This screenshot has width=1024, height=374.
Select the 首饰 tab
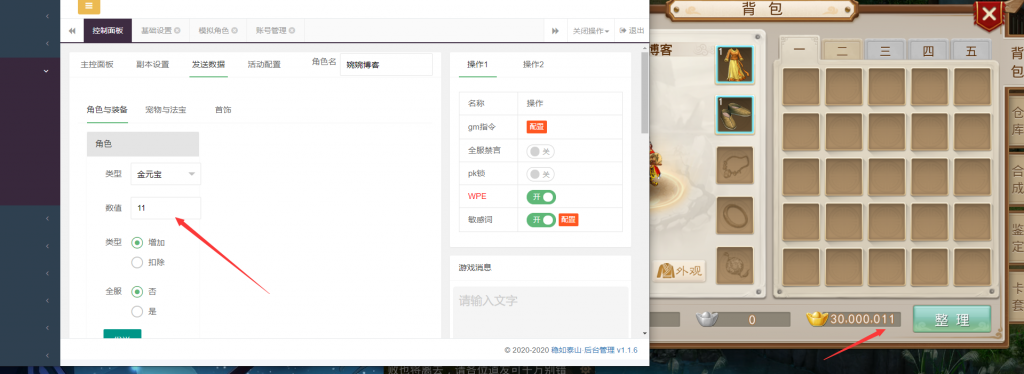[x=223, y=110]
